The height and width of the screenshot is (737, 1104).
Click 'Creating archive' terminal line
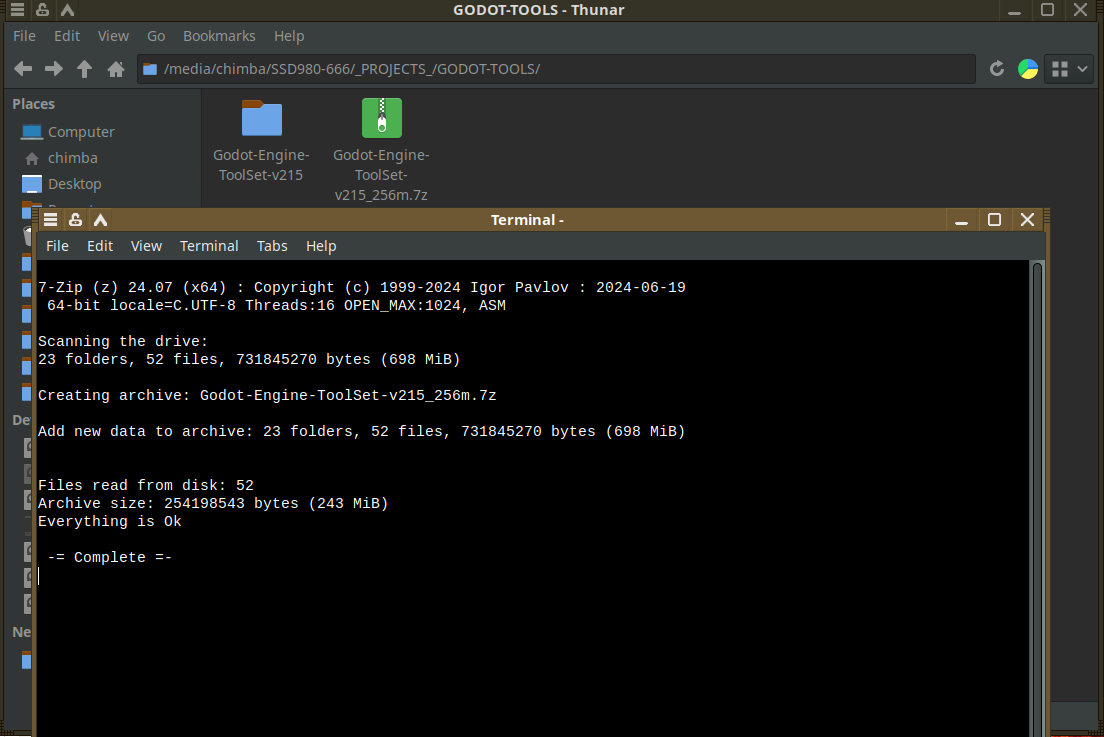[x=267, y=396]
